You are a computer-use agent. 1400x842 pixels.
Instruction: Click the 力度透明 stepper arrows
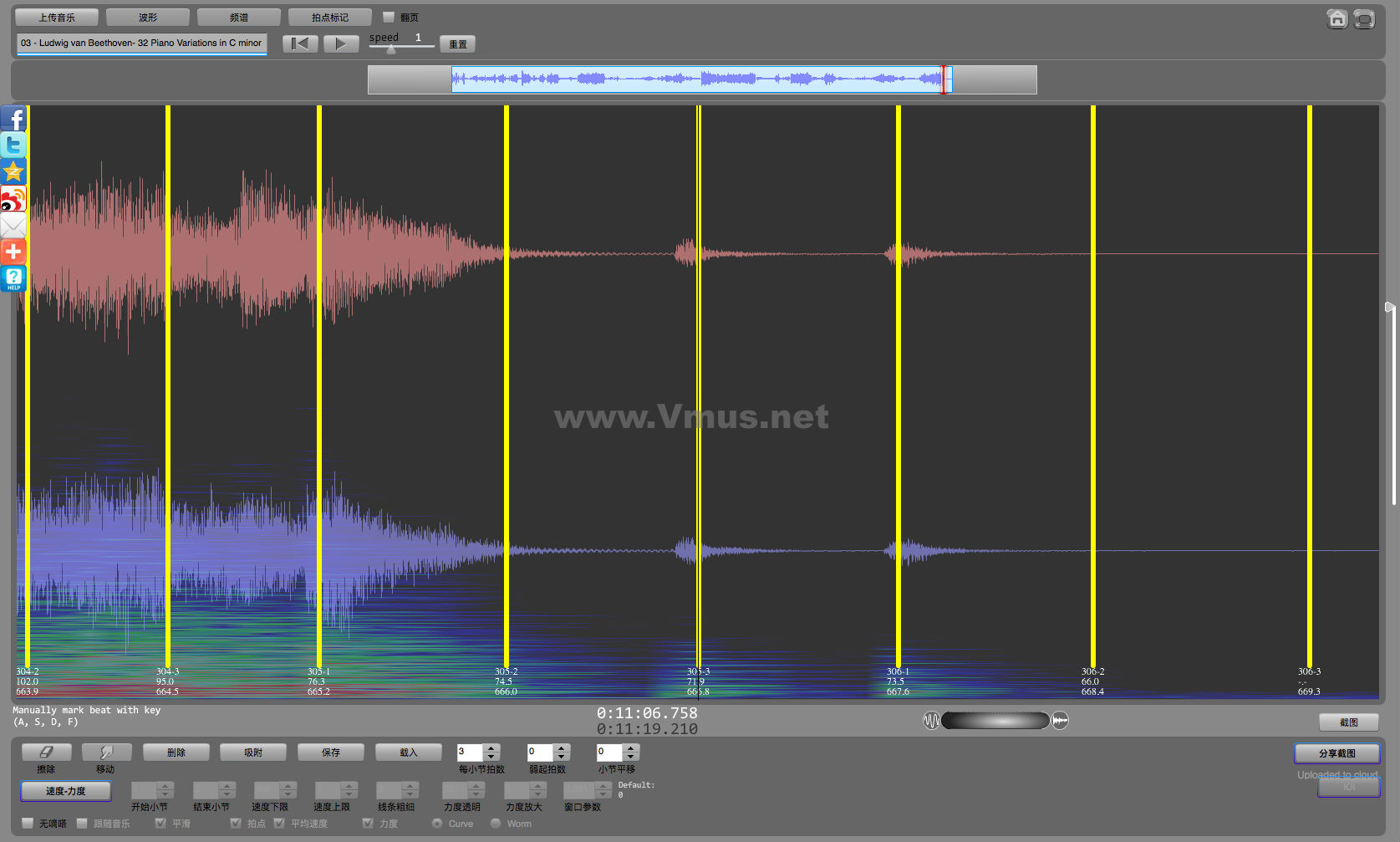476,790
